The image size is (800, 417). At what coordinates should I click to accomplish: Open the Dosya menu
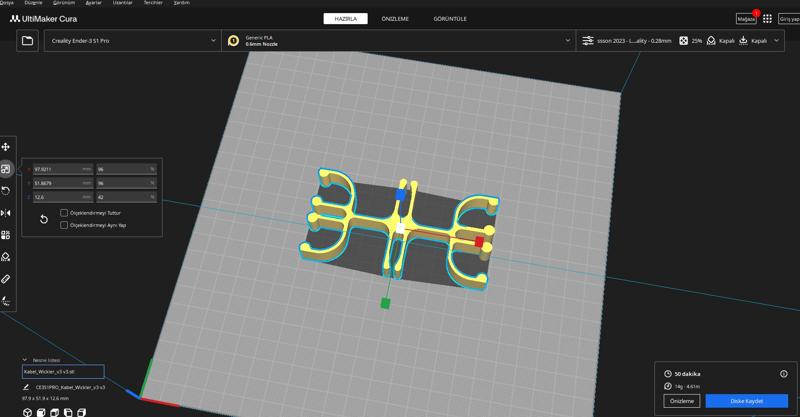tap(7, 3)
